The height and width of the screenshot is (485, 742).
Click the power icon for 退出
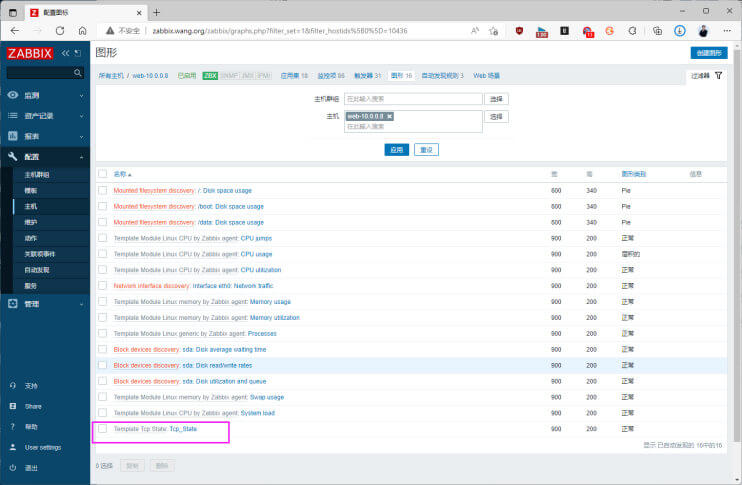click(13, 467)
